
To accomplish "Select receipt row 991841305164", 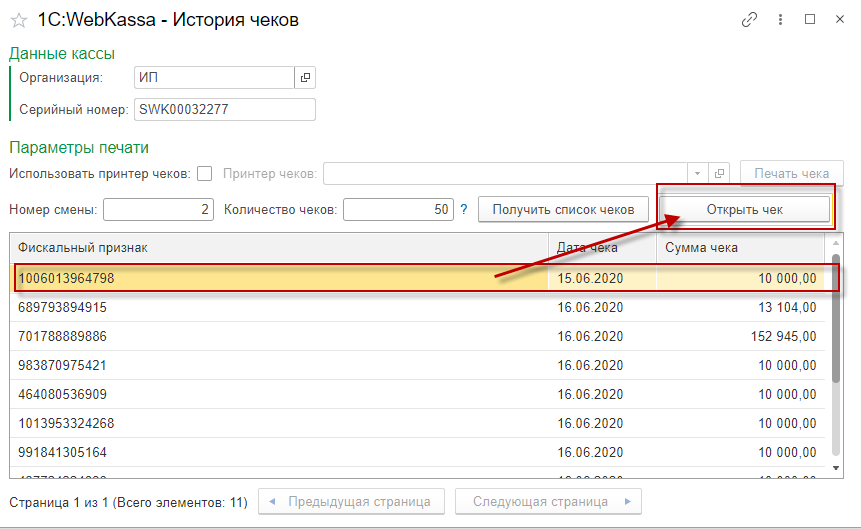I will pos(417,453).
